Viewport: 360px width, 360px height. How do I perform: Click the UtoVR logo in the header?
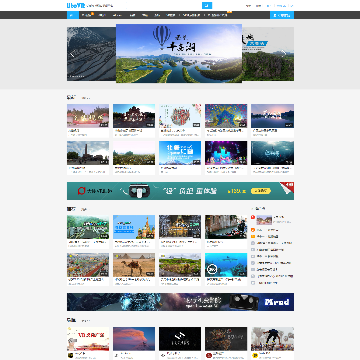pyautogui.click(x=76, y=5)
